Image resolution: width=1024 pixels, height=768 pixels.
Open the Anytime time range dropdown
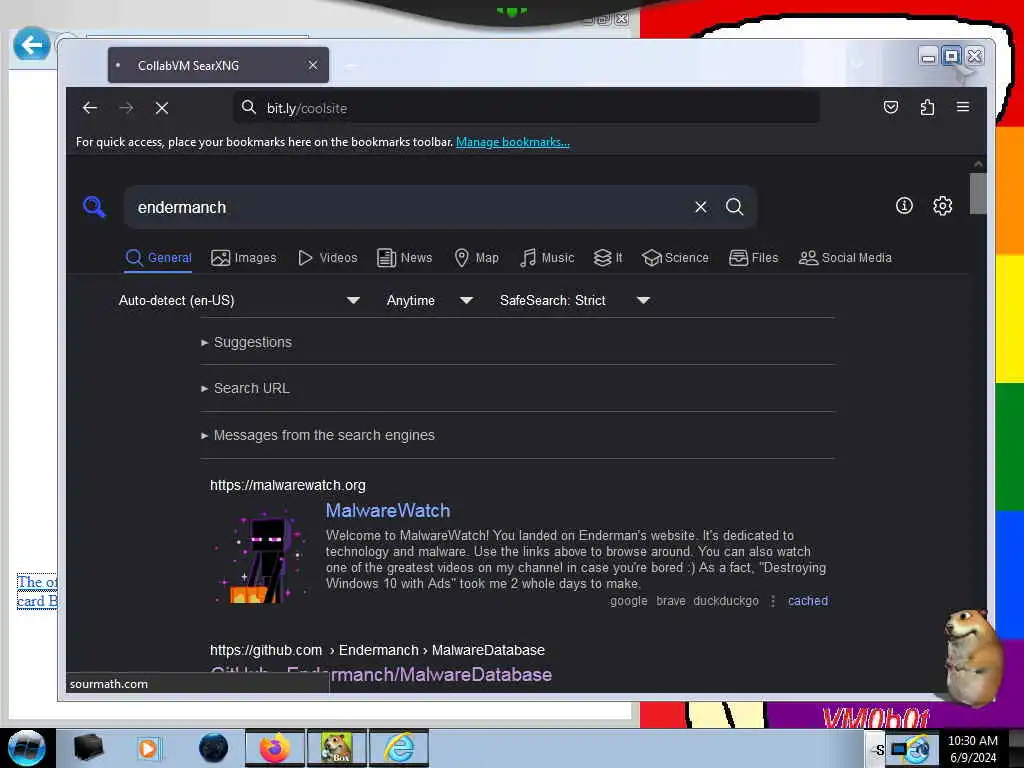pos(429,300)
